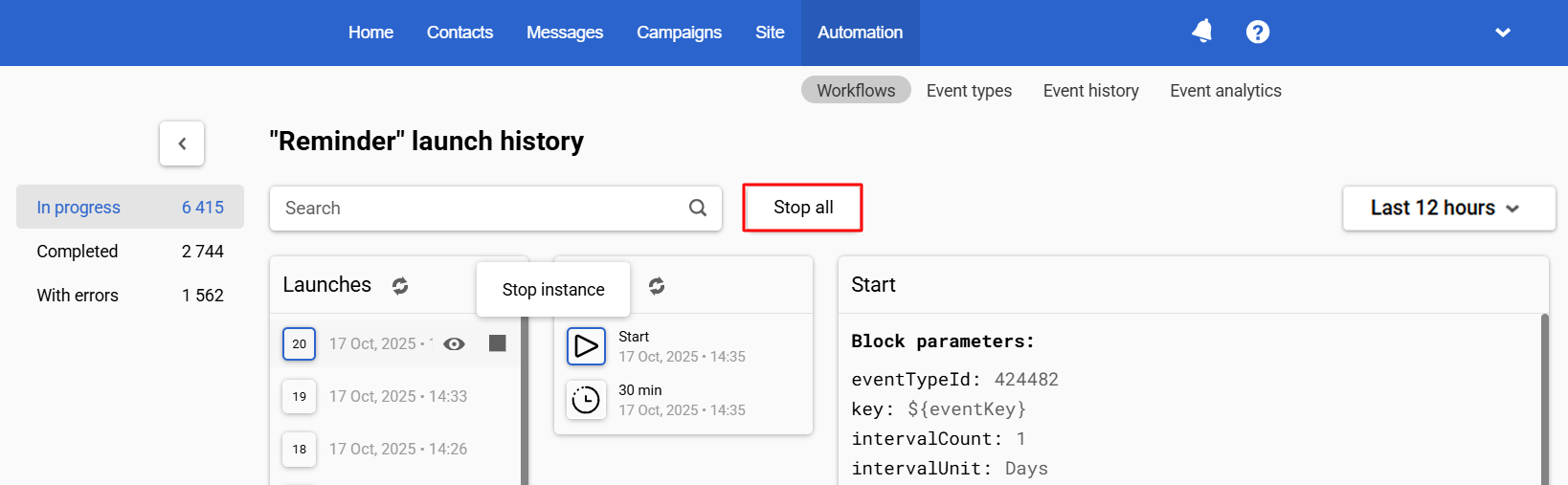Image resolution: width=1568 pixels, height=485 pixels.
Task: Stop launch 20 with the square icon
Action: coord(498,342)
